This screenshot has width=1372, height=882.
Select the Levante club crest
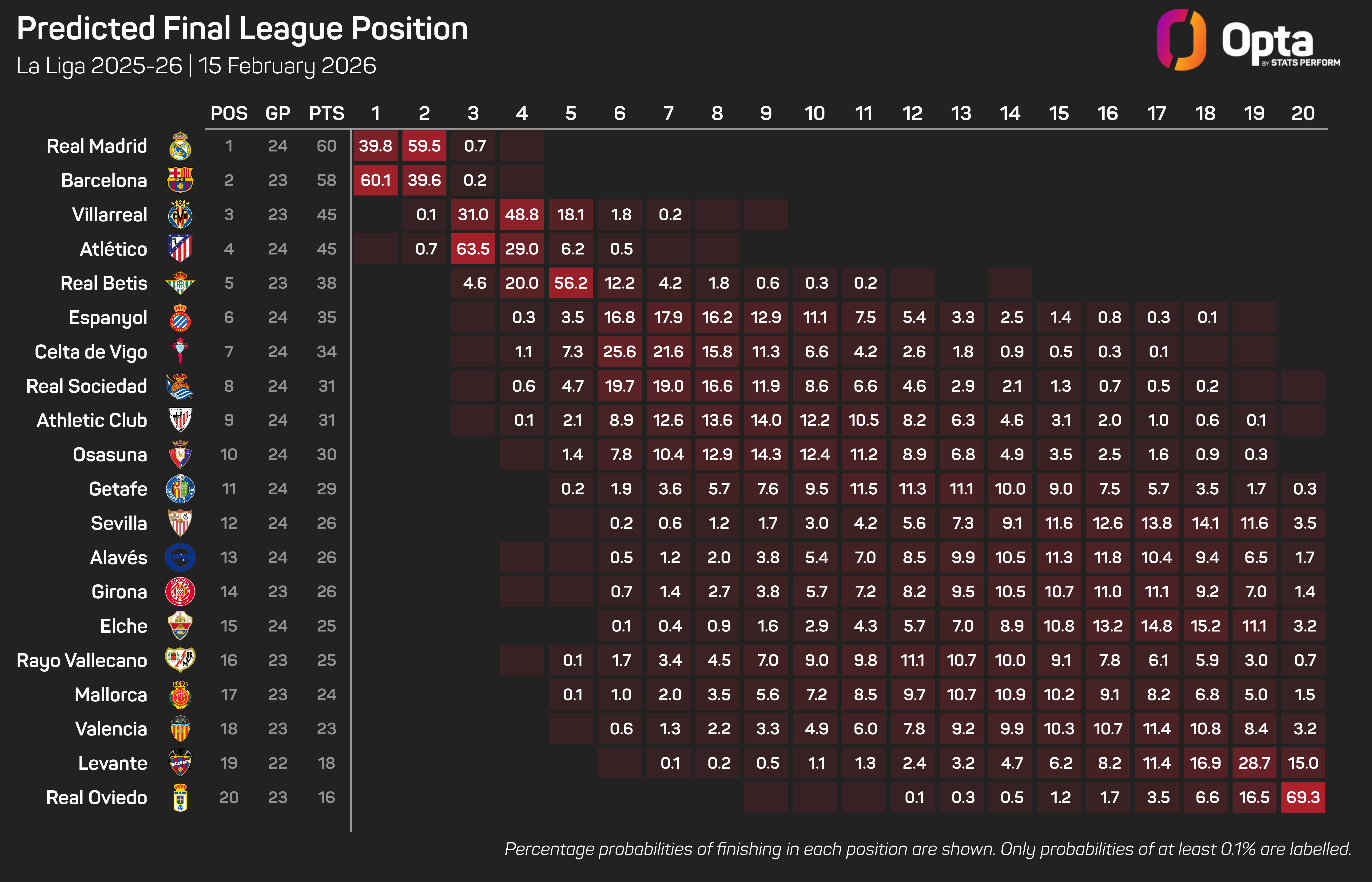point(180,763)
